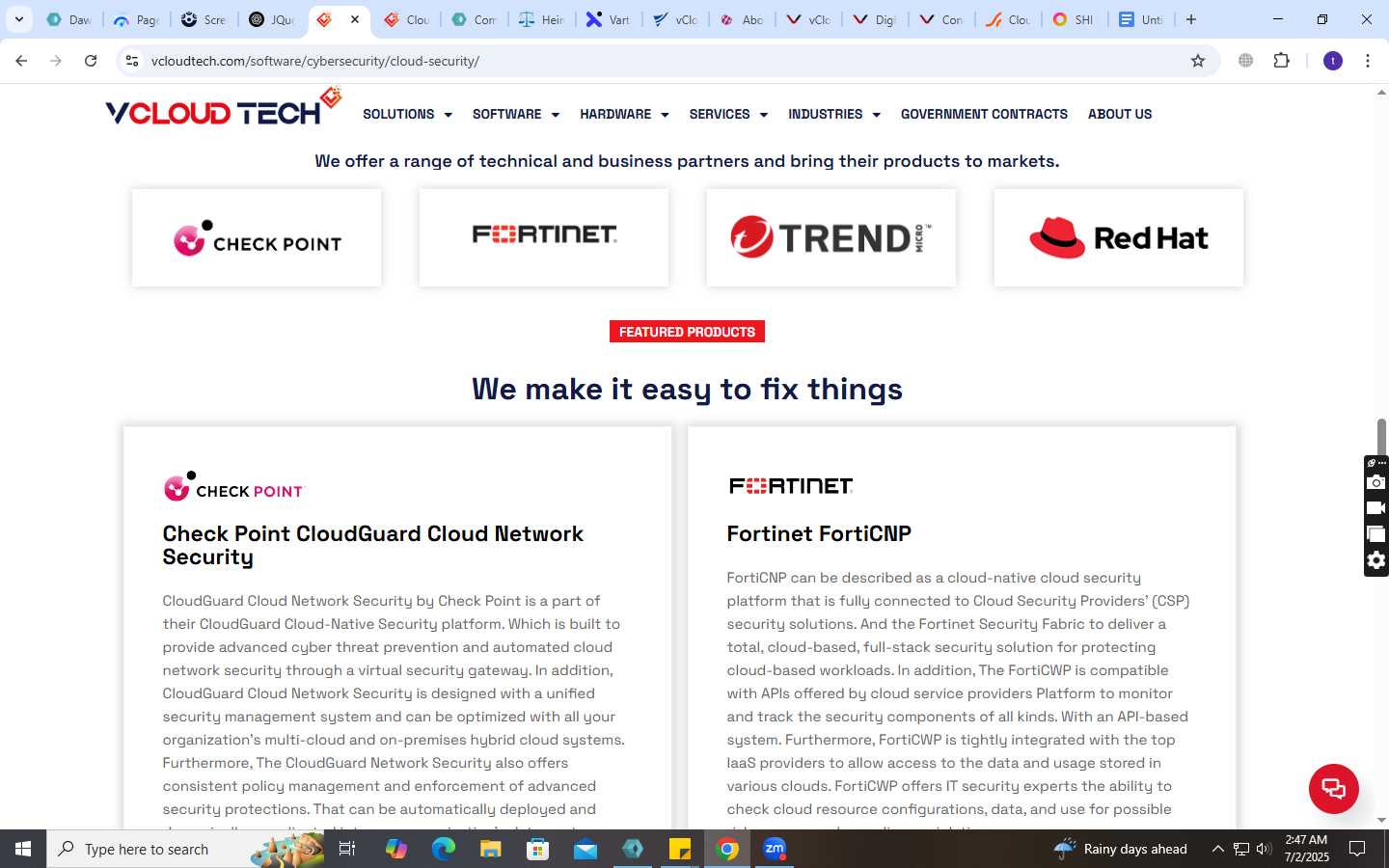Click the Check Point logo in product card
1389x868 pixels.
pyautogui.click(x=232, y=487)
